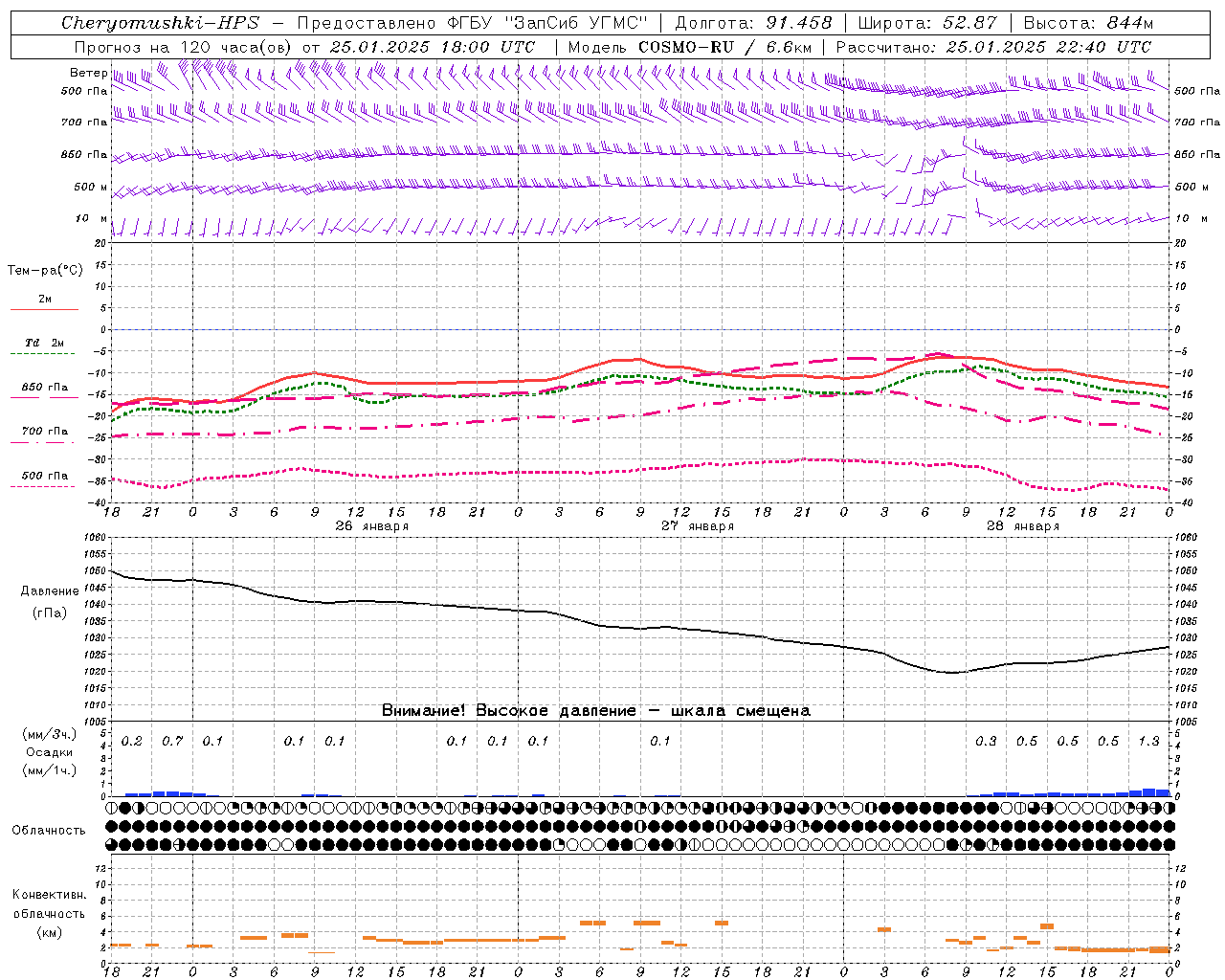
Task: Click the 'Модель COSMO-RU / 6.6км' text
Action: [689, 47]
